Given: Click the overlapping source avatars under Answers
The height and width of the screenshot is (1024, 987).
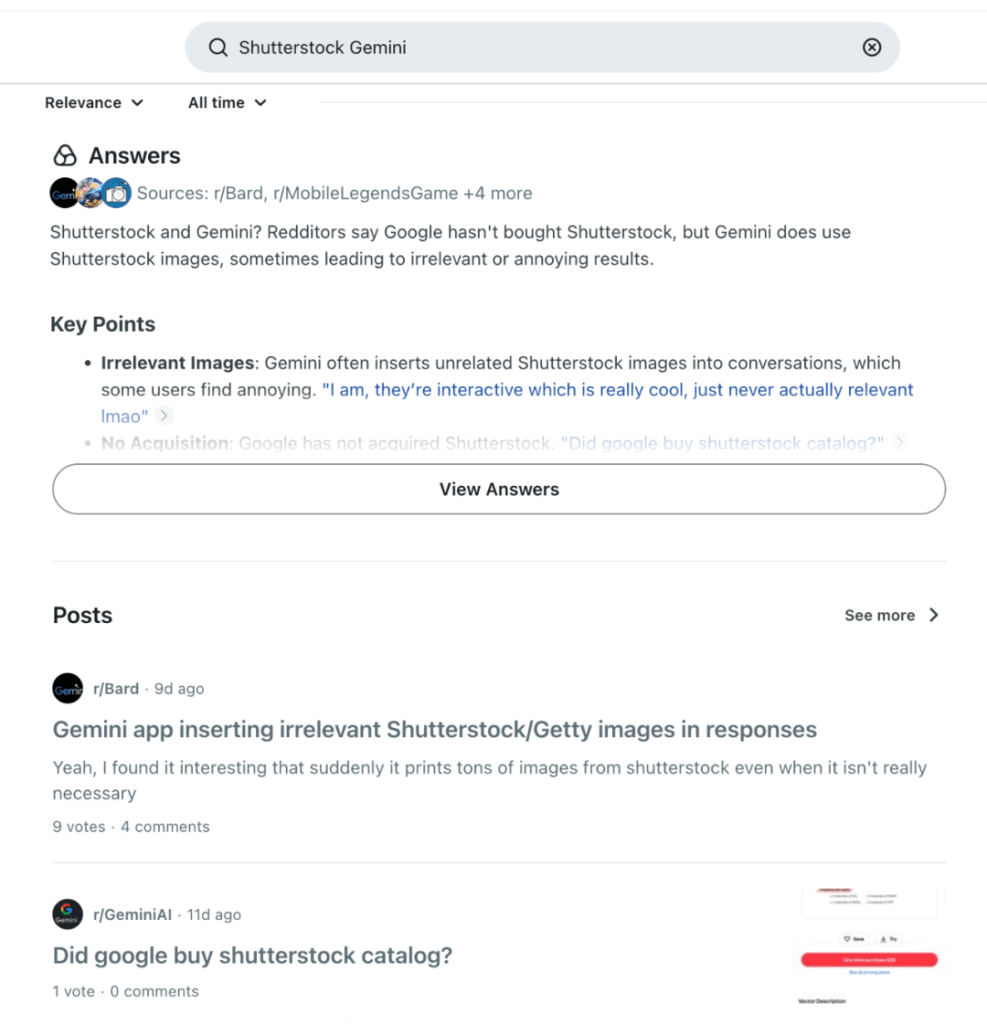Looking at the screenshot, I should [90, 193].
